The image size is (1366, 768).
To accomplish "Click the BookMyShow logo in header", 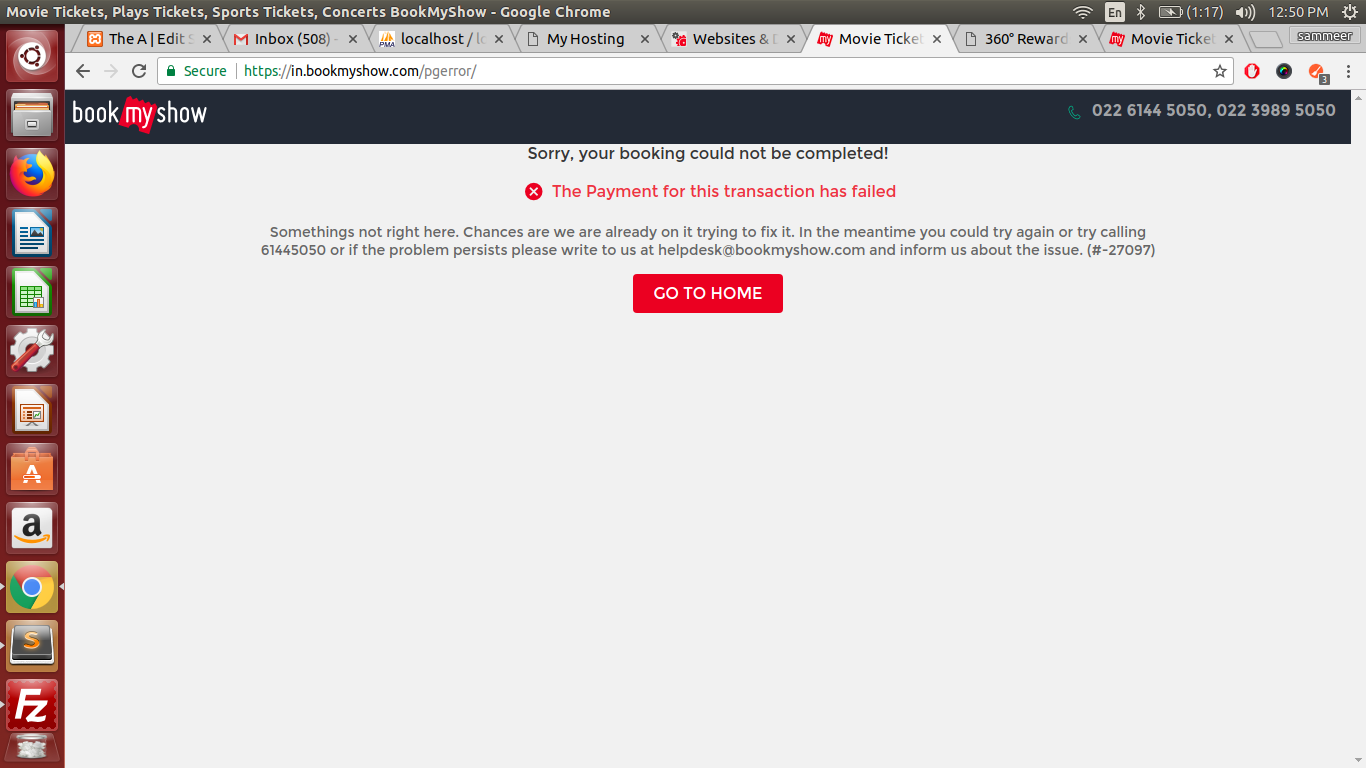I will click(x=139, y=114).
